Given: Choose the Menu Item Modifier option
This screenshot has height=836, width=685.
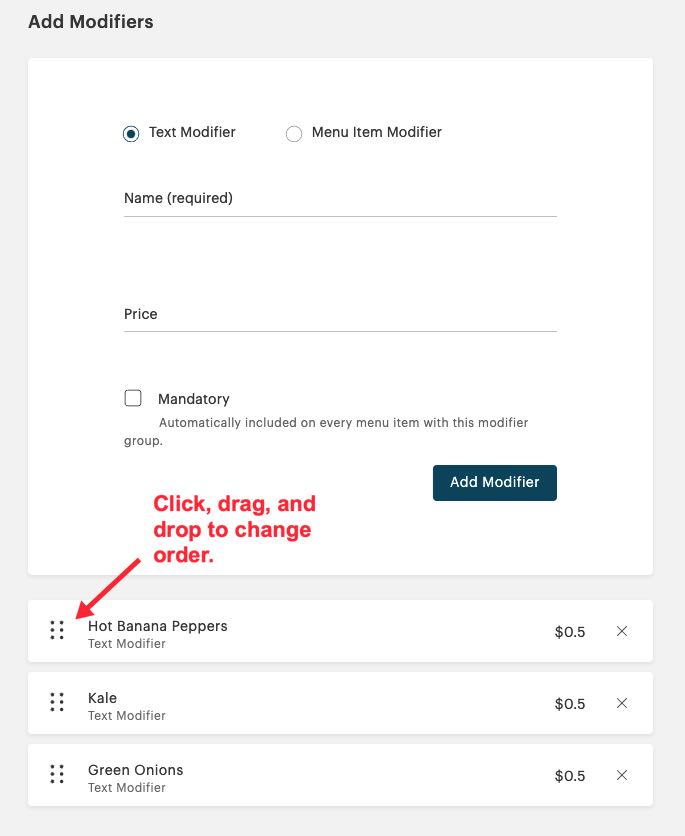Looking at the screenshot, I should pyautogui.click(x=294, y=133).
